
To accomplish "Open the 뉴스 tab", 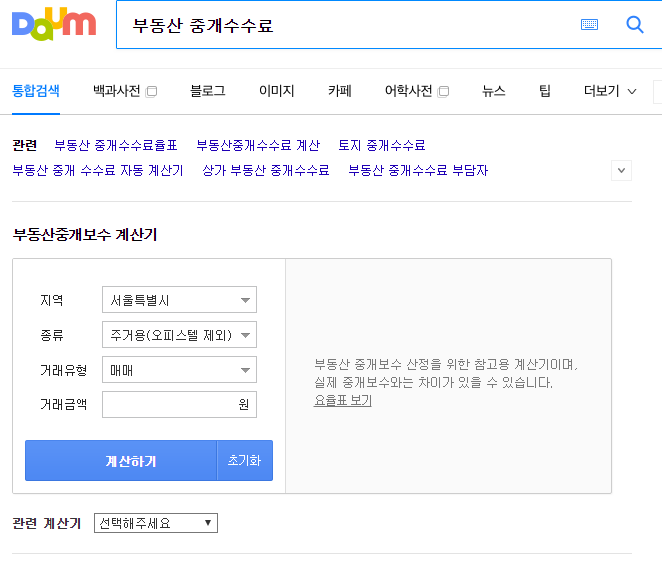I will 494,91.
